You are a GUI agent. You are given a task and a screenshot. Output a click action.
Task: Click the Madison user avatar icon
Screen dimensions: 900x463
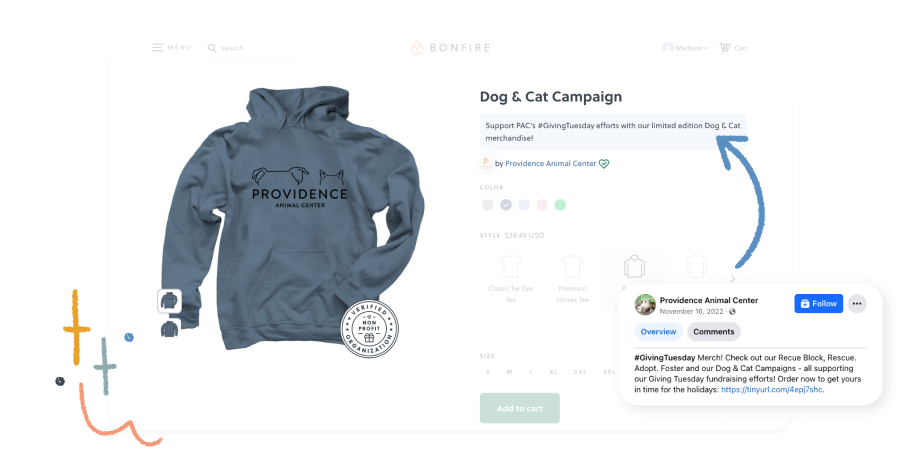(668, 48)
